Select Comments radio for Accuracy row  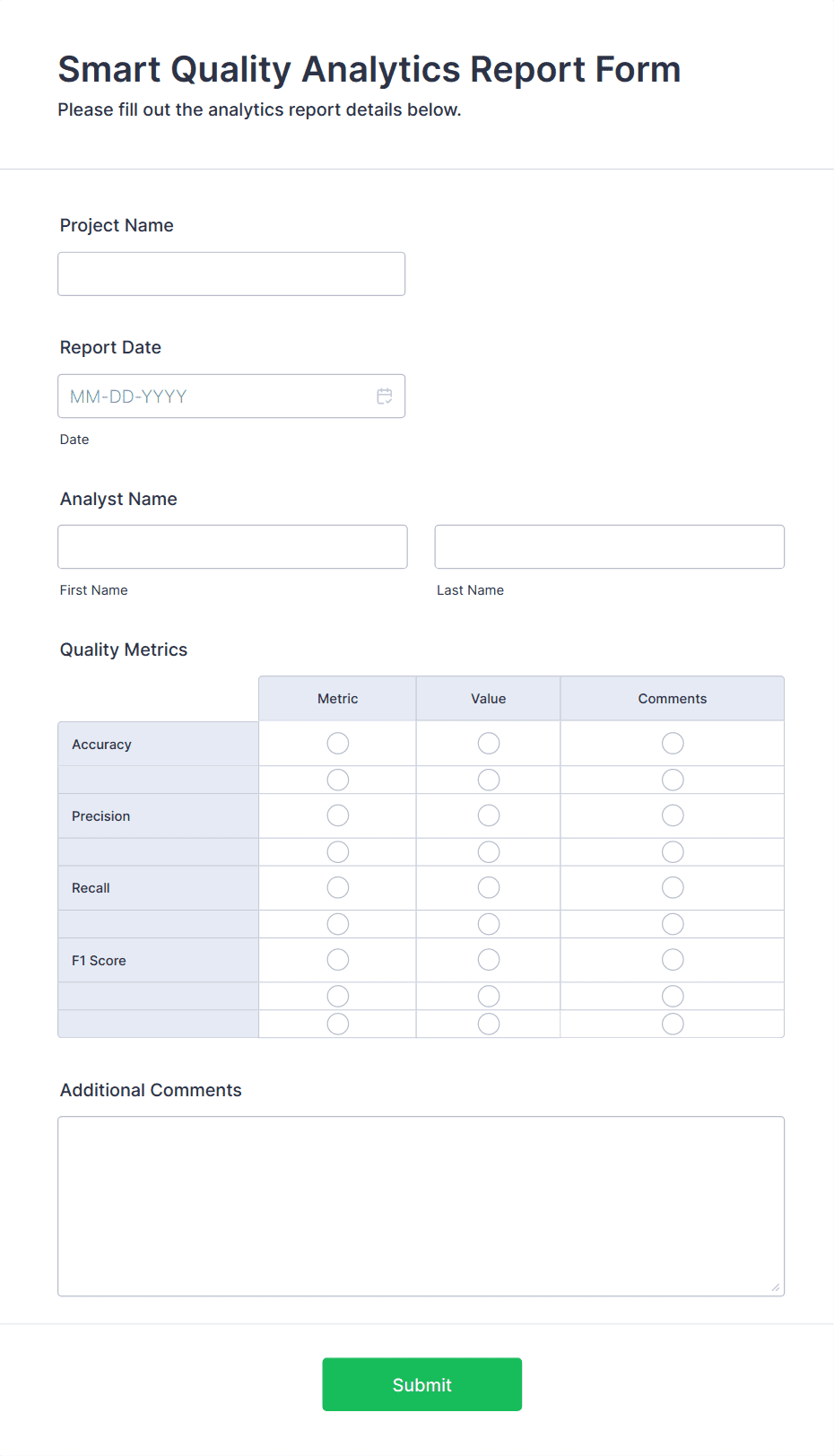673,744
